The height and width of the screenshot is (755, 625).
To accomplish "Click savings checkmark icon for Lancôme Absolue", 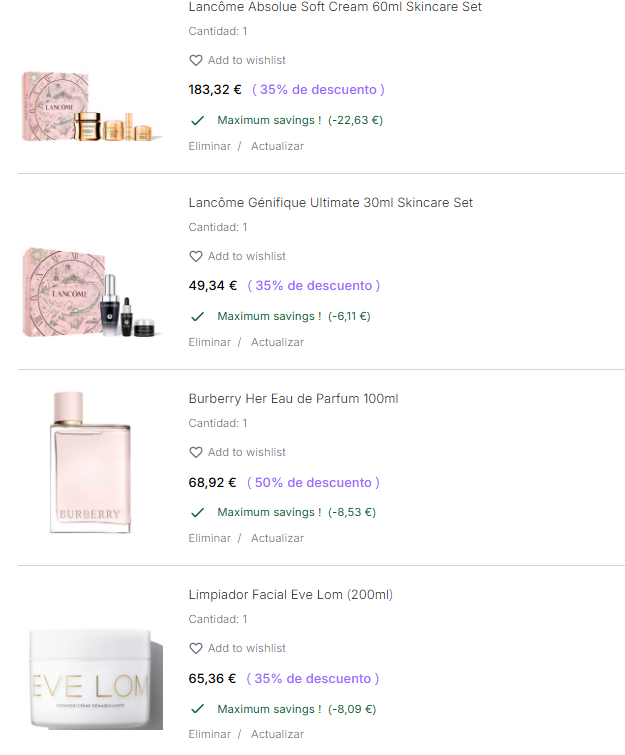I will pyautogui.click(x=197, y=120).
